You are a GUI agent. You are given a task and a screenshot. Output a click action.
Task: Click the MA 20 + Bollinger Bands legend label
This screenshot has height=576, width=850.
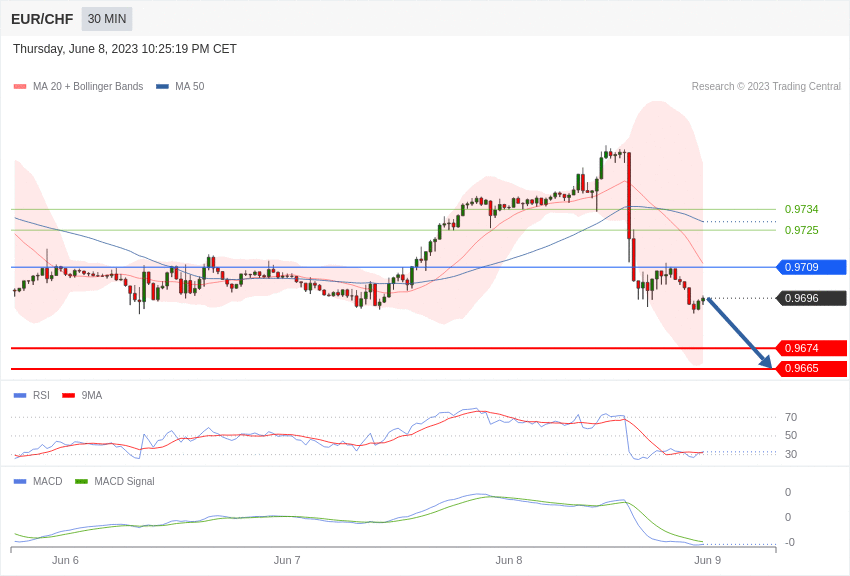88,87
